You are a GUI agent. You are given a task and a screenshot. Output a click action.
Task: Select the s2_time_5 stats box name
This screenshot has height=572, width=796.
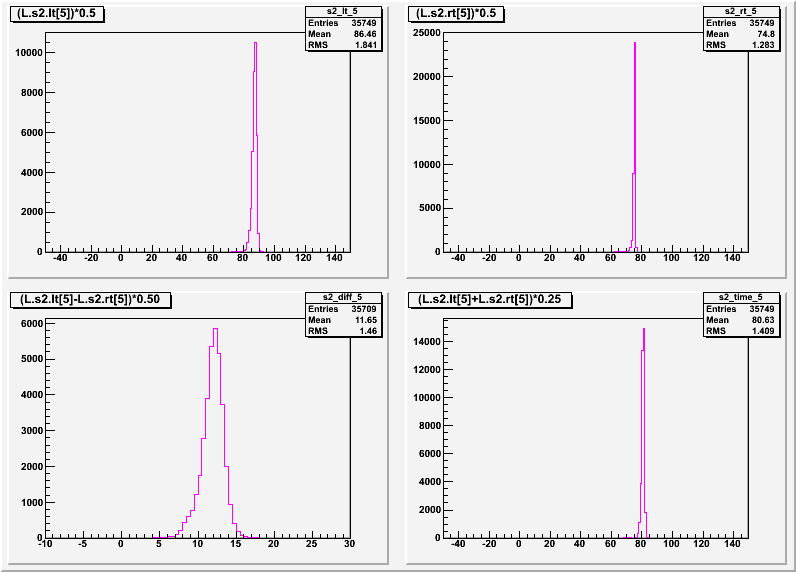pos(741,297)
